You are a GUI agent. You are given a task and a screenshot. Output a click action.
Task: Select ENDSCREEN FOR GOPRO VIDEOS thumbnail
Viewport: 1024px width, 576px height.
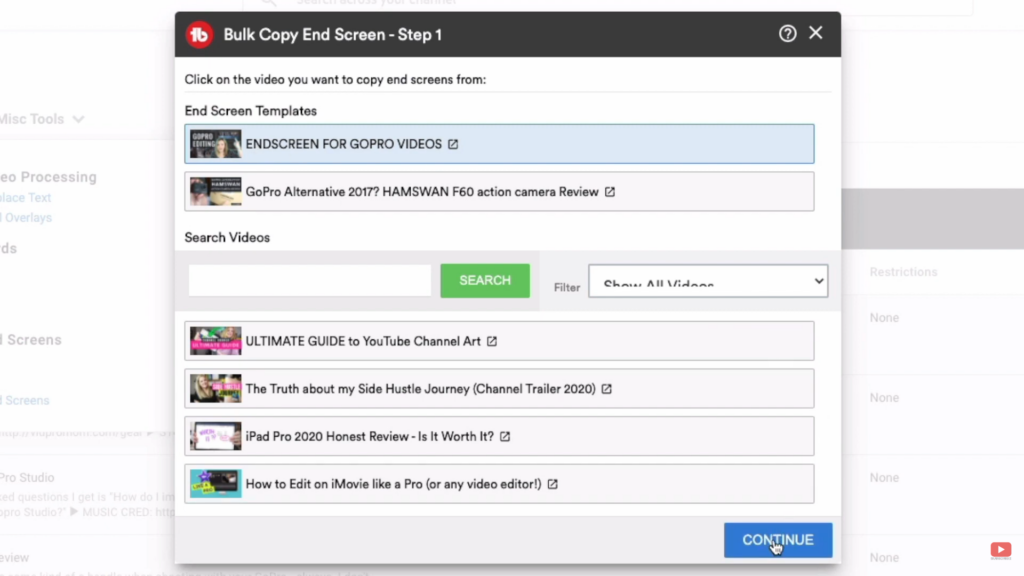216,144
